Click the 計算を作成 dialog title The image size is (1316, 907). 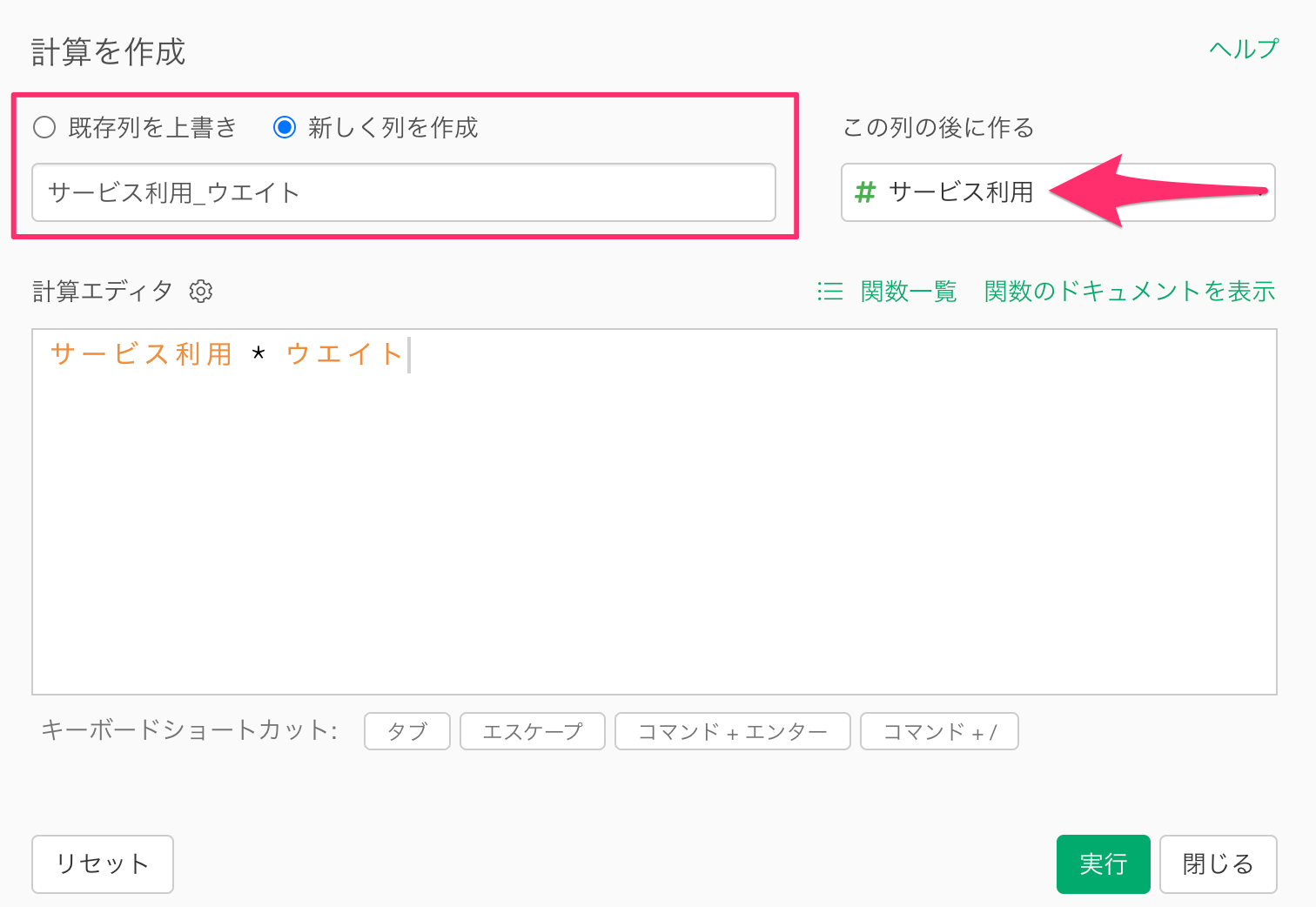point(109,52)
